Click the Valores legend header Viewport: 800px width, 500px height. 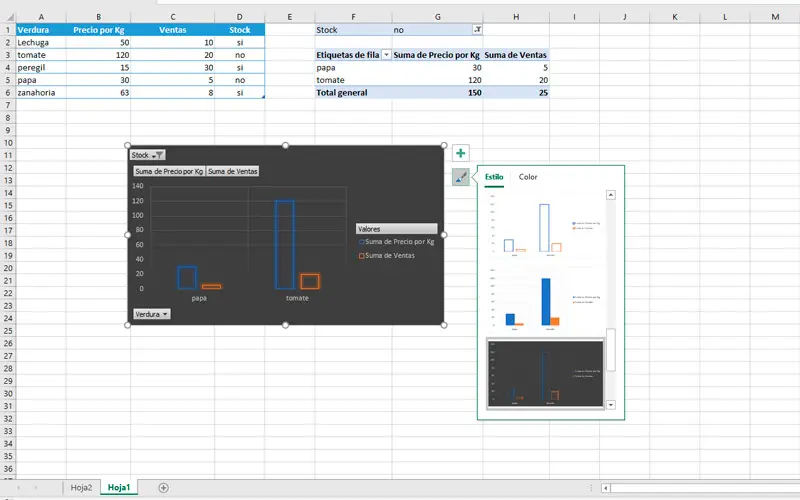(396, 229)
